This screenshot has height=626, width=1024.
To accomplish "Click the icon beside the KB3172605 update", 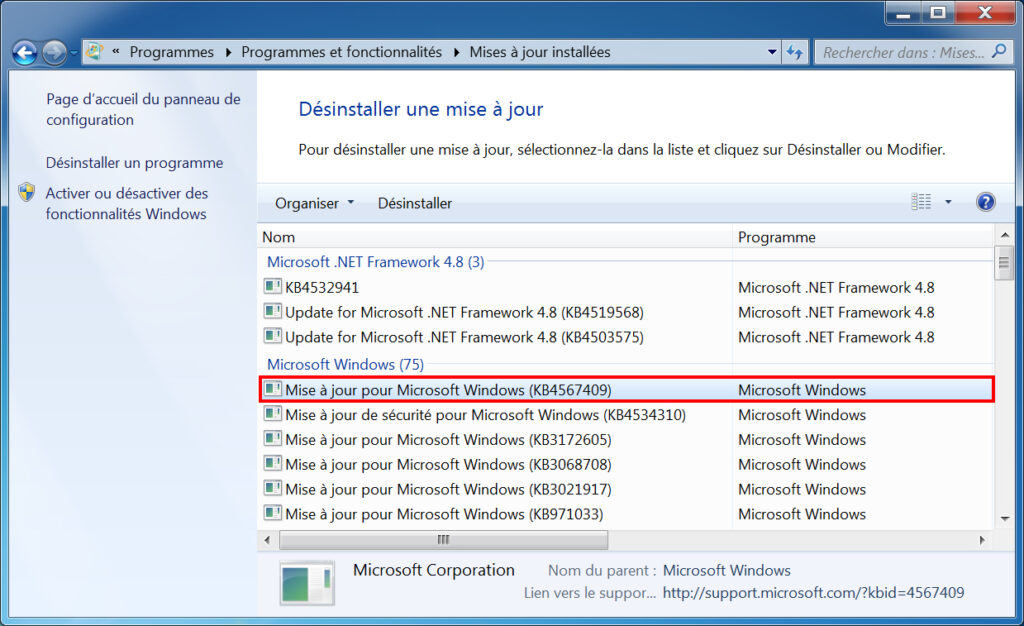I will (272, 438).
